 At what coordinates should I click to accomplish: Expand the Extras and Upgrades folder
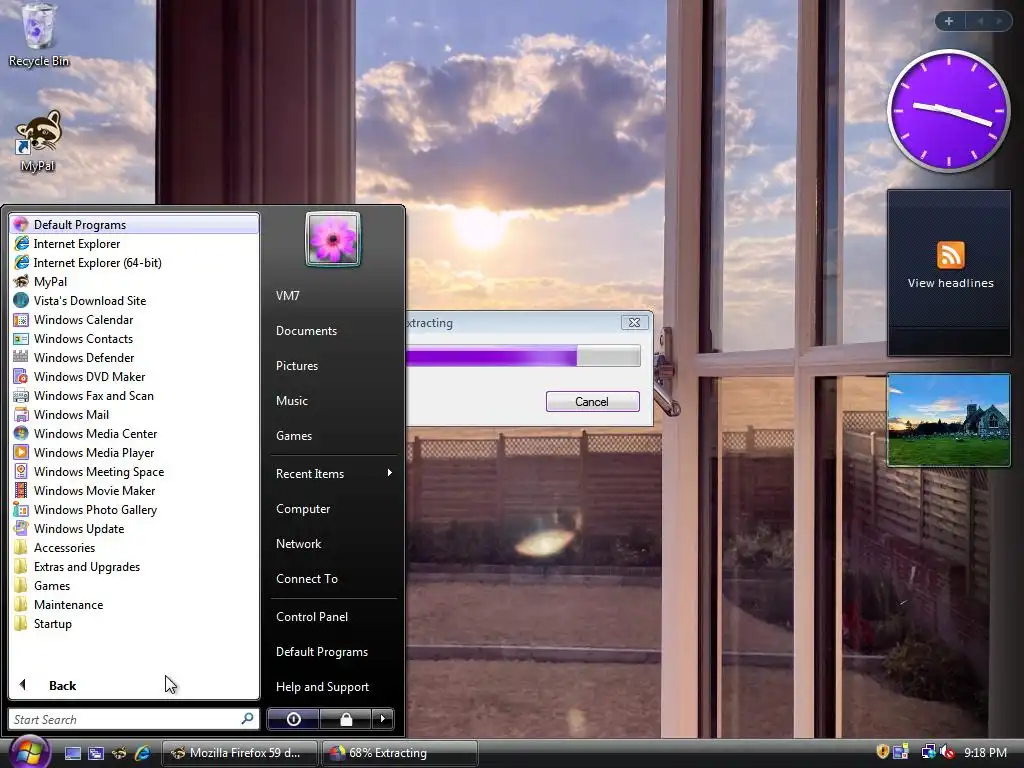point(134,566)
